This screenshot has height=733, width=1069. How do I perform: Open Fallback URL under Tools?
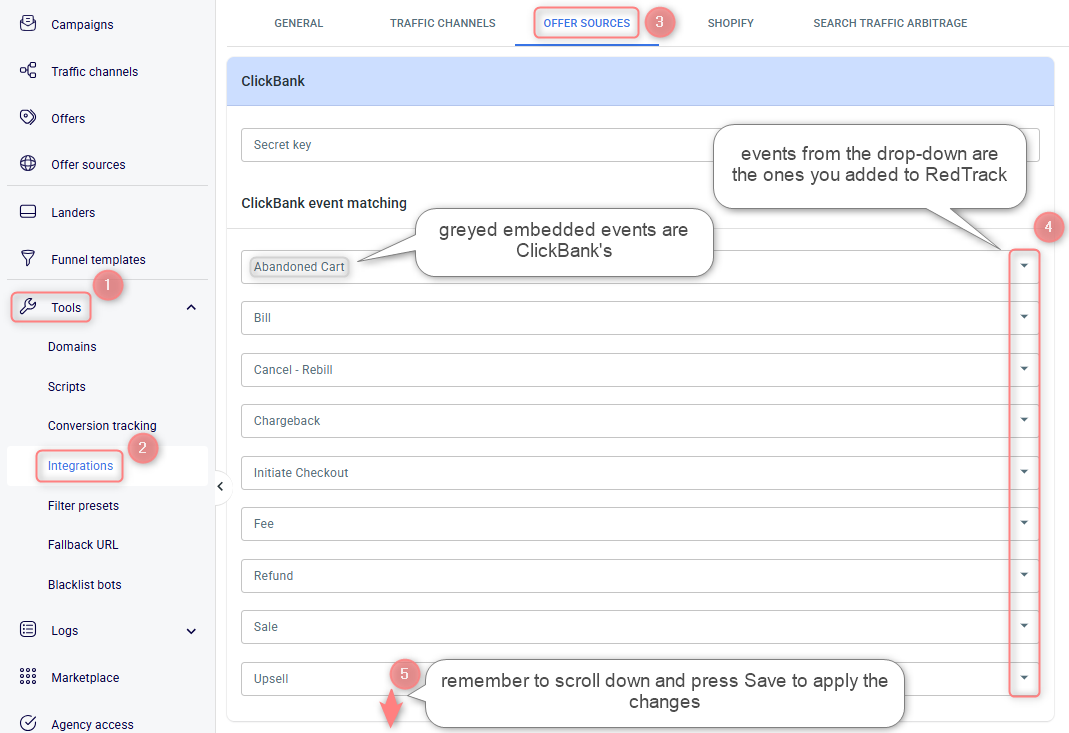coord(83,545)
